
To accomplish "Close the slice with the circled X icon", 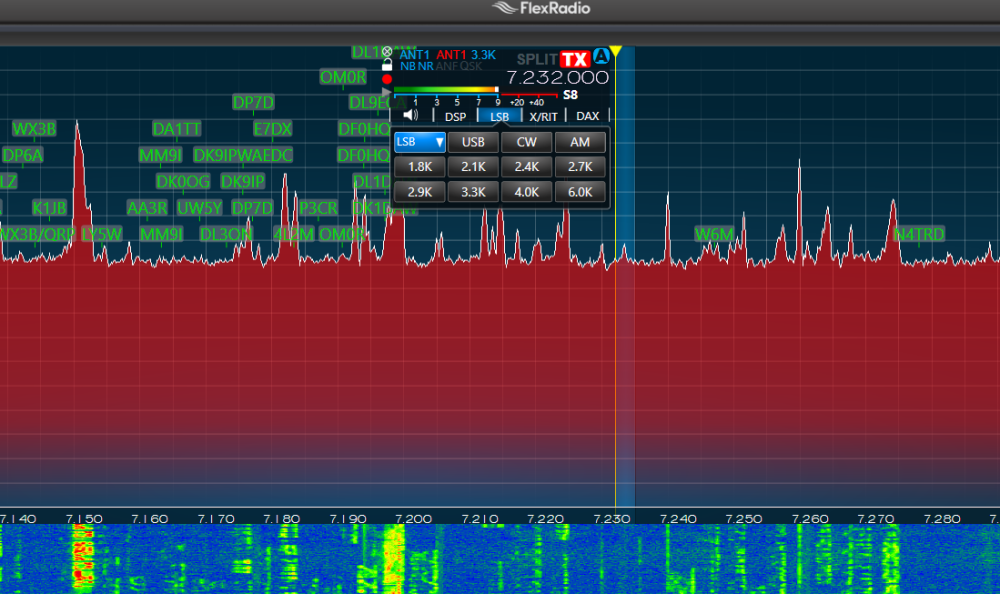I will (387, 52).
